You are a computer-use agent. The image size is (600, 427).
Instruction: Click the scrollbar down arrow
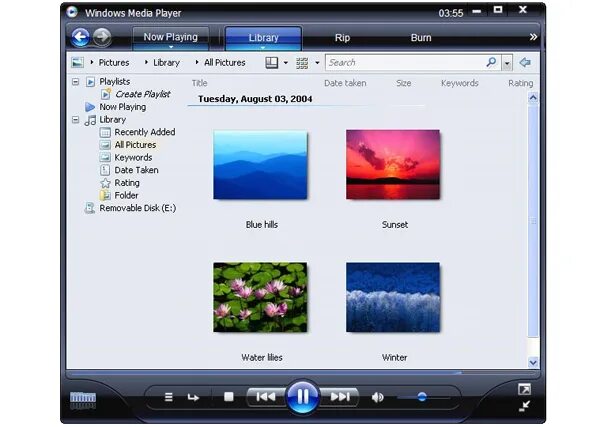533,362
